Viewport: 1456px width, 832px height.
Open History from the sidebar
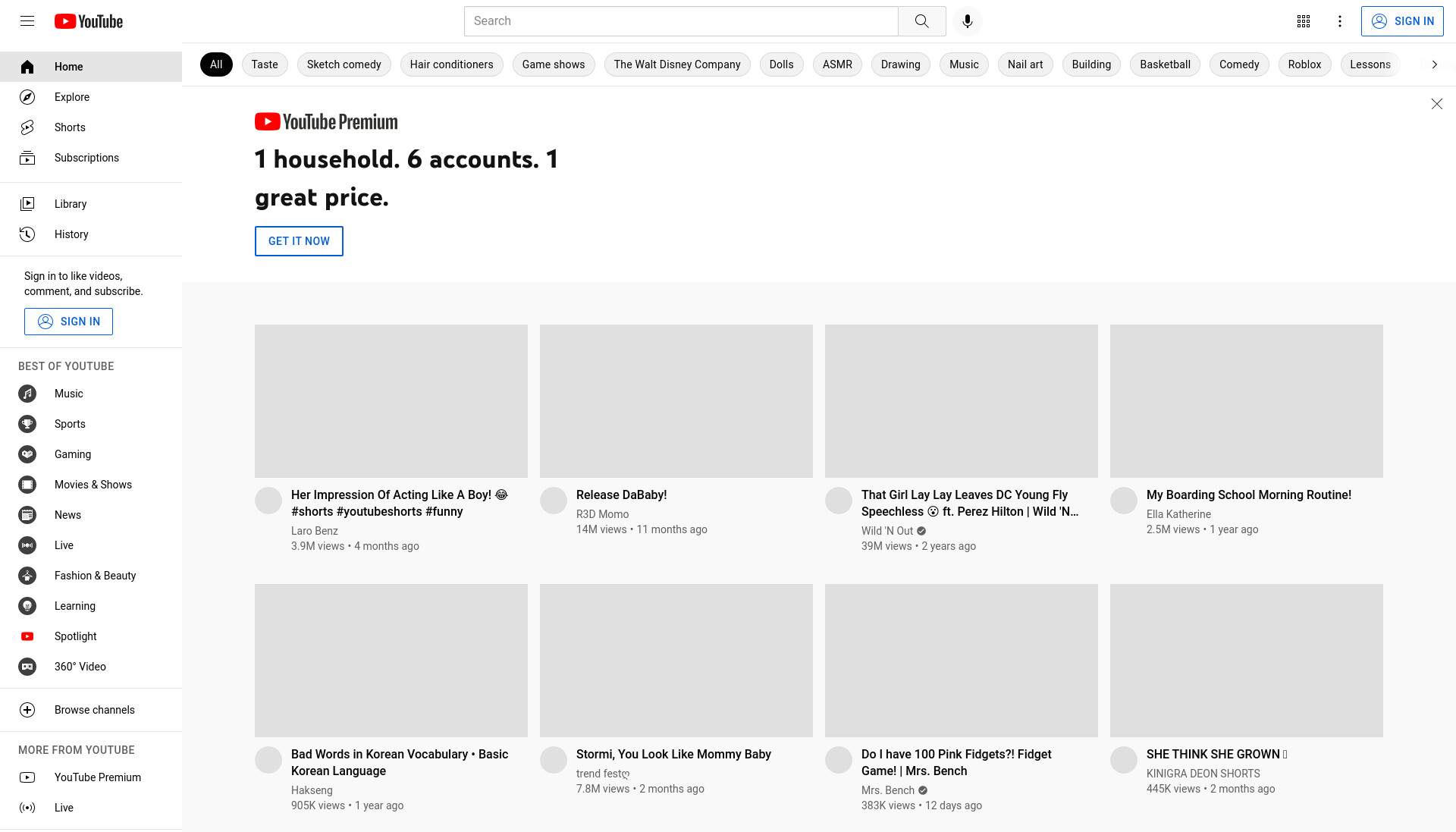click(91, 234)
